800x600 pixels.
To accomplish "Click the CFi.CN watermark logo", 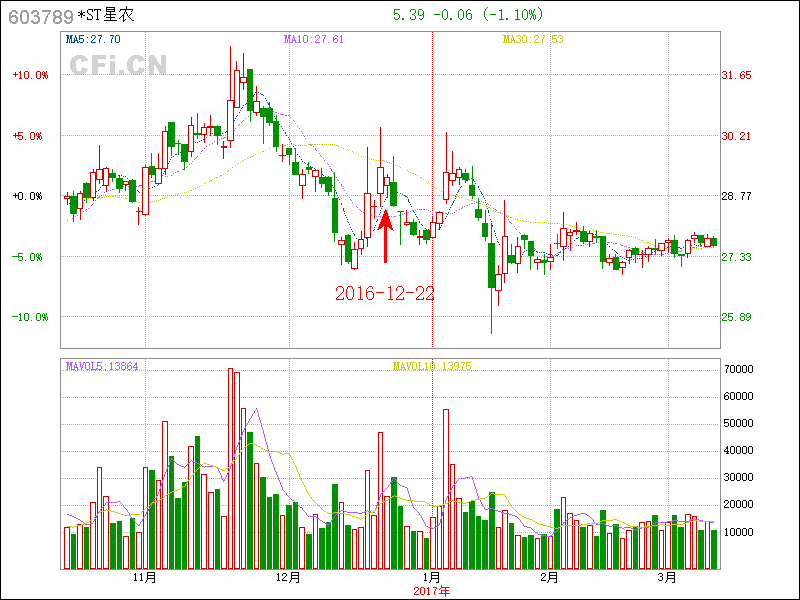I will tap(118, 65).
